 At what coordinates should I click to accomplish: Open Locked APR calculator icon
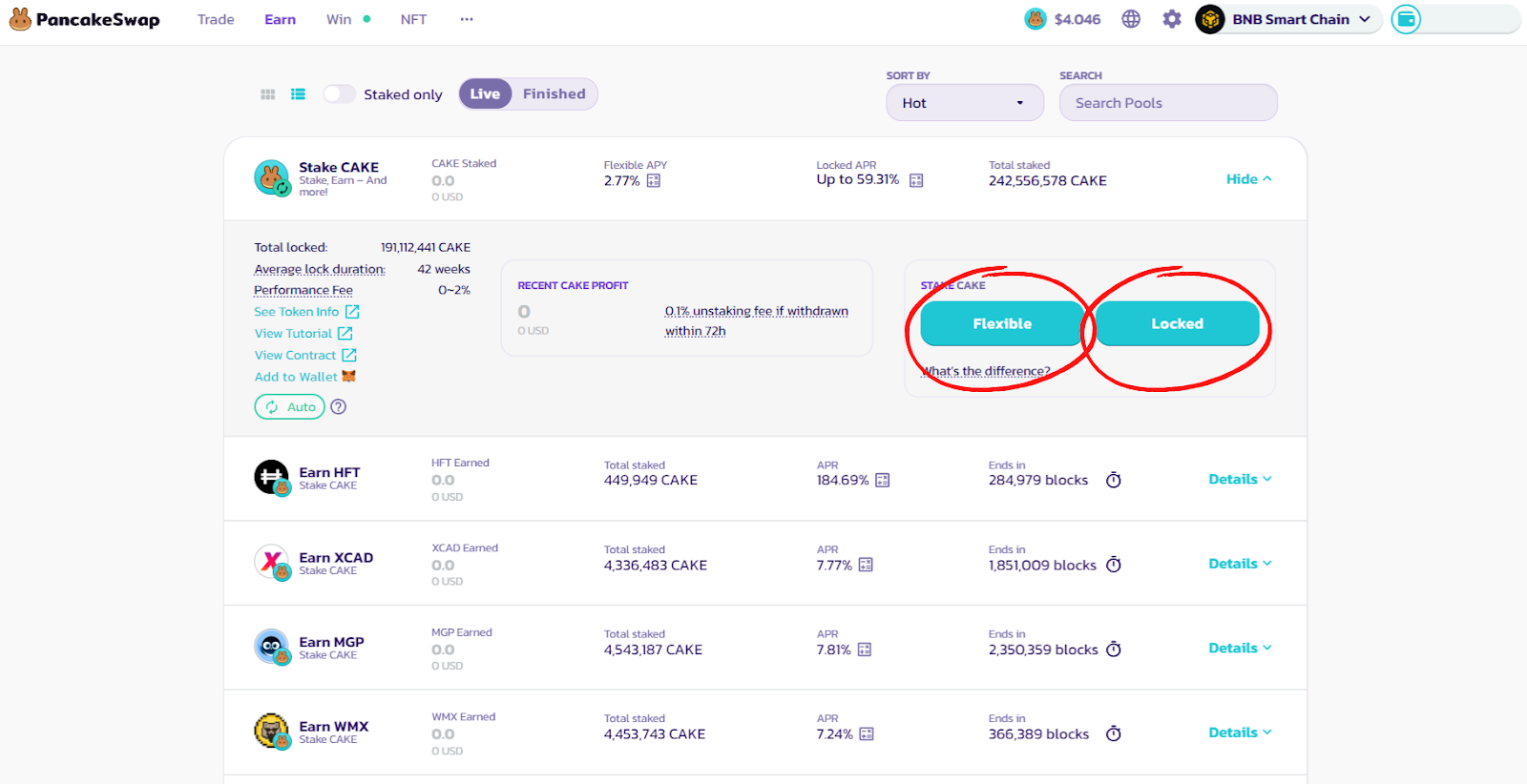pos(916,180)
